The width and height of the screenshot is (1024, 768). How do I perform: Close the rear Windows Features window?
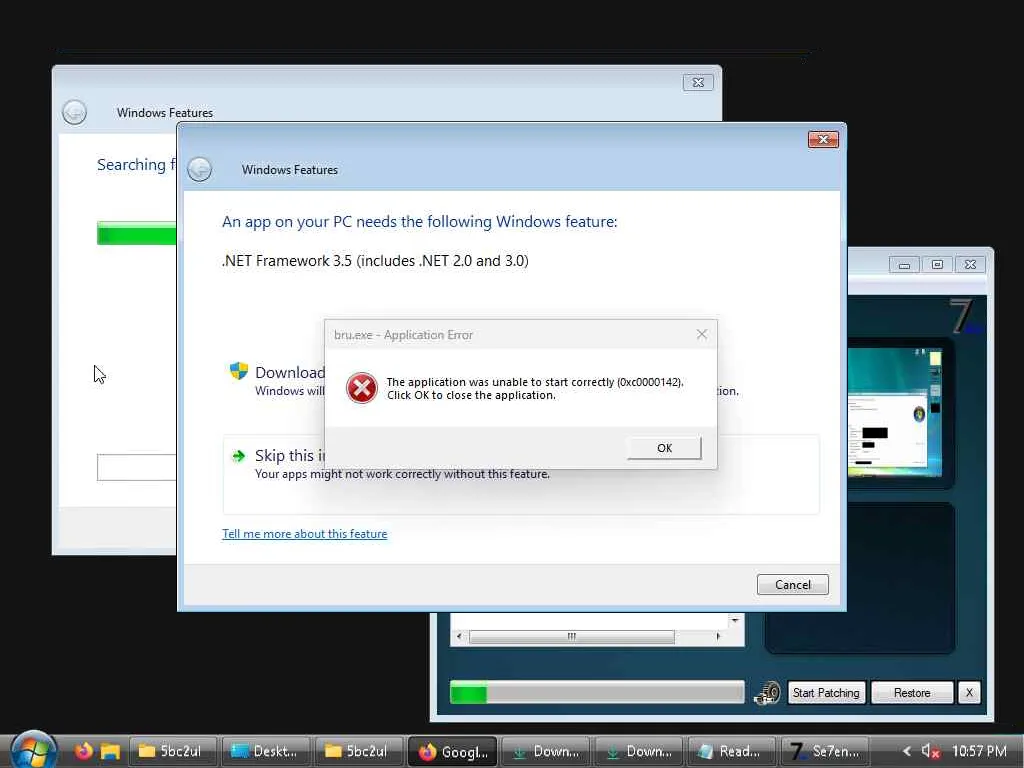[x=697, y=82]
